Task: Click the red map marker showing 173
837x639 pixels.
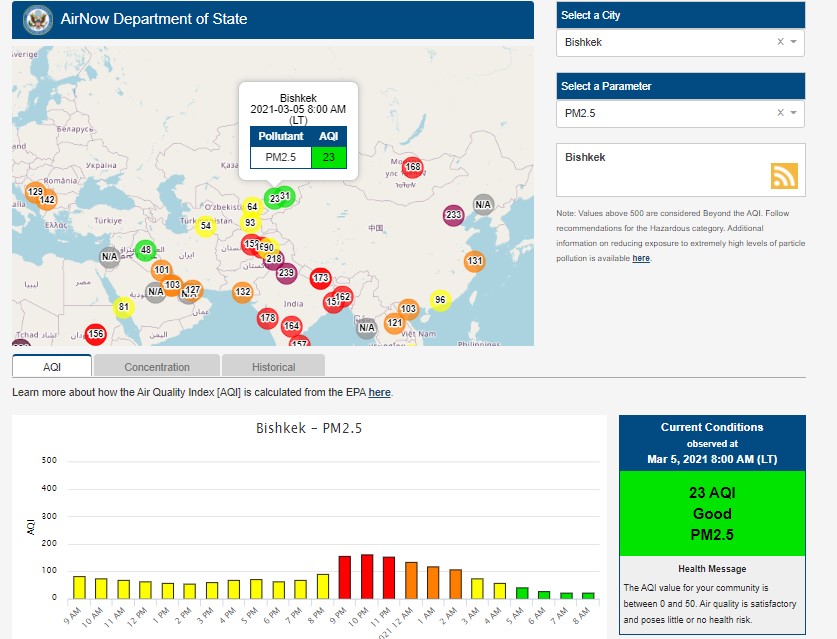Action: [320, 278]
